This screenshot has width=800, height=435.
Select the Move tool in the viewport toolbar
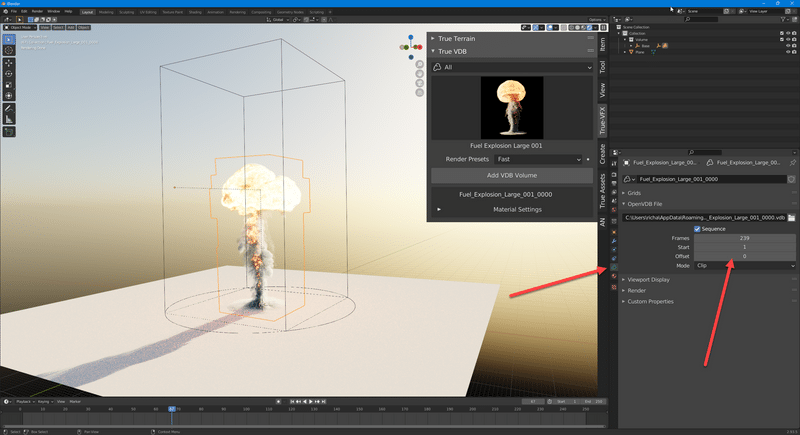(x=9, y=62)
